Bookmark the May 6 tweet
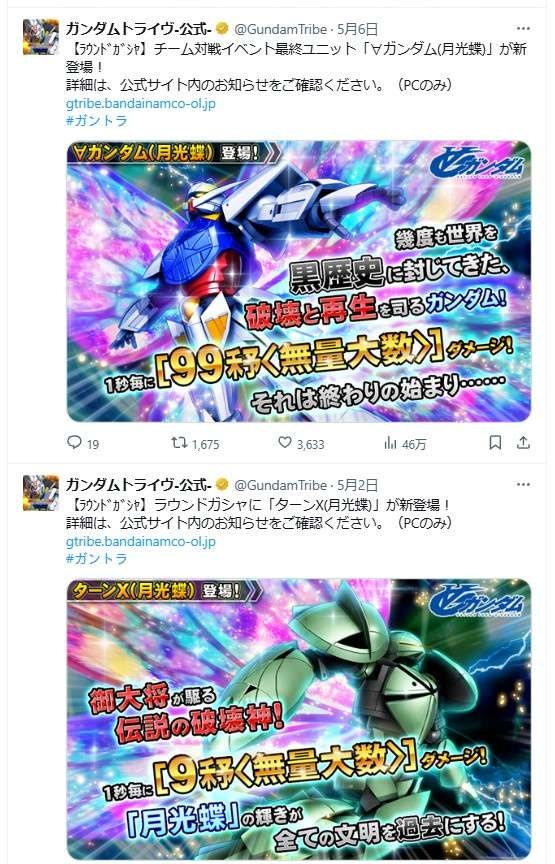The width and height of the screenshot is (555, 864). click(495, 442)
